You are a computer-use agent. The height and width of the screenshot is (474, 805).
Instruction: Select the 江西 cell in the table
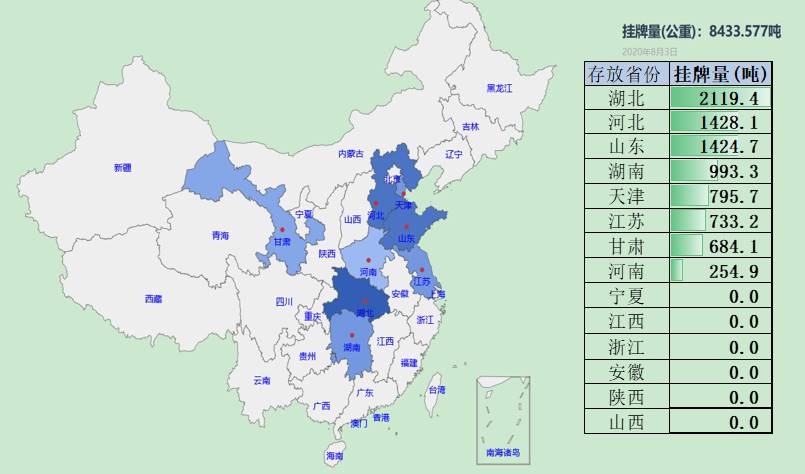click(x=627, y=321)
